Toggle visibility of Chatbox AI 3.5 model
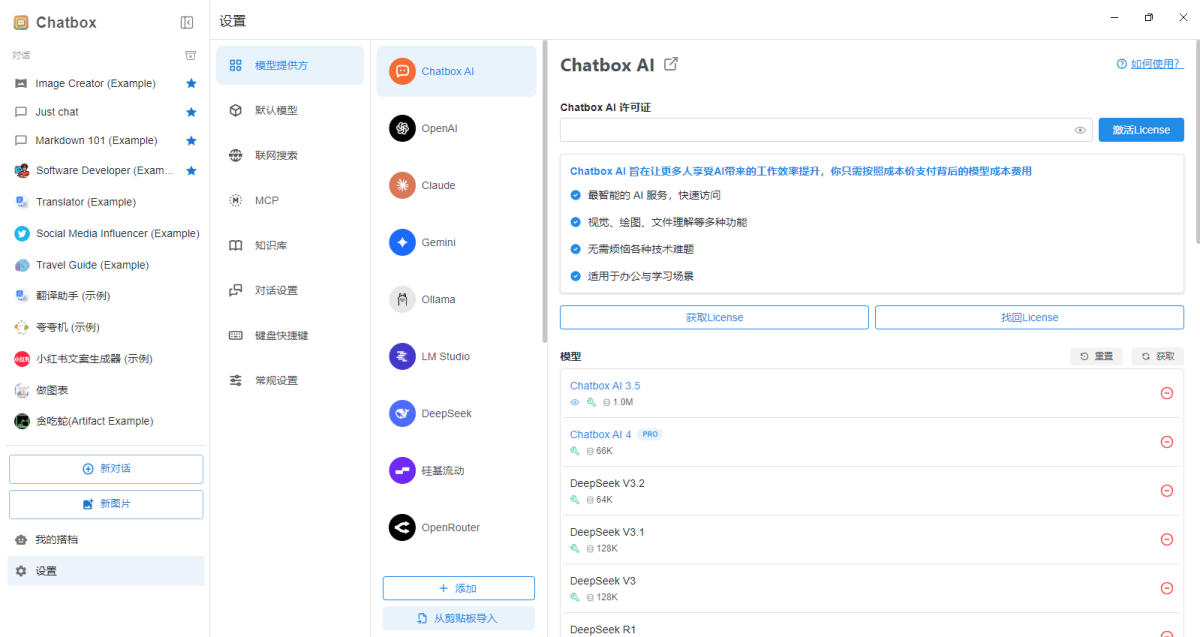This screenshot has height=637, width=1200. click(x=574, y=401)
